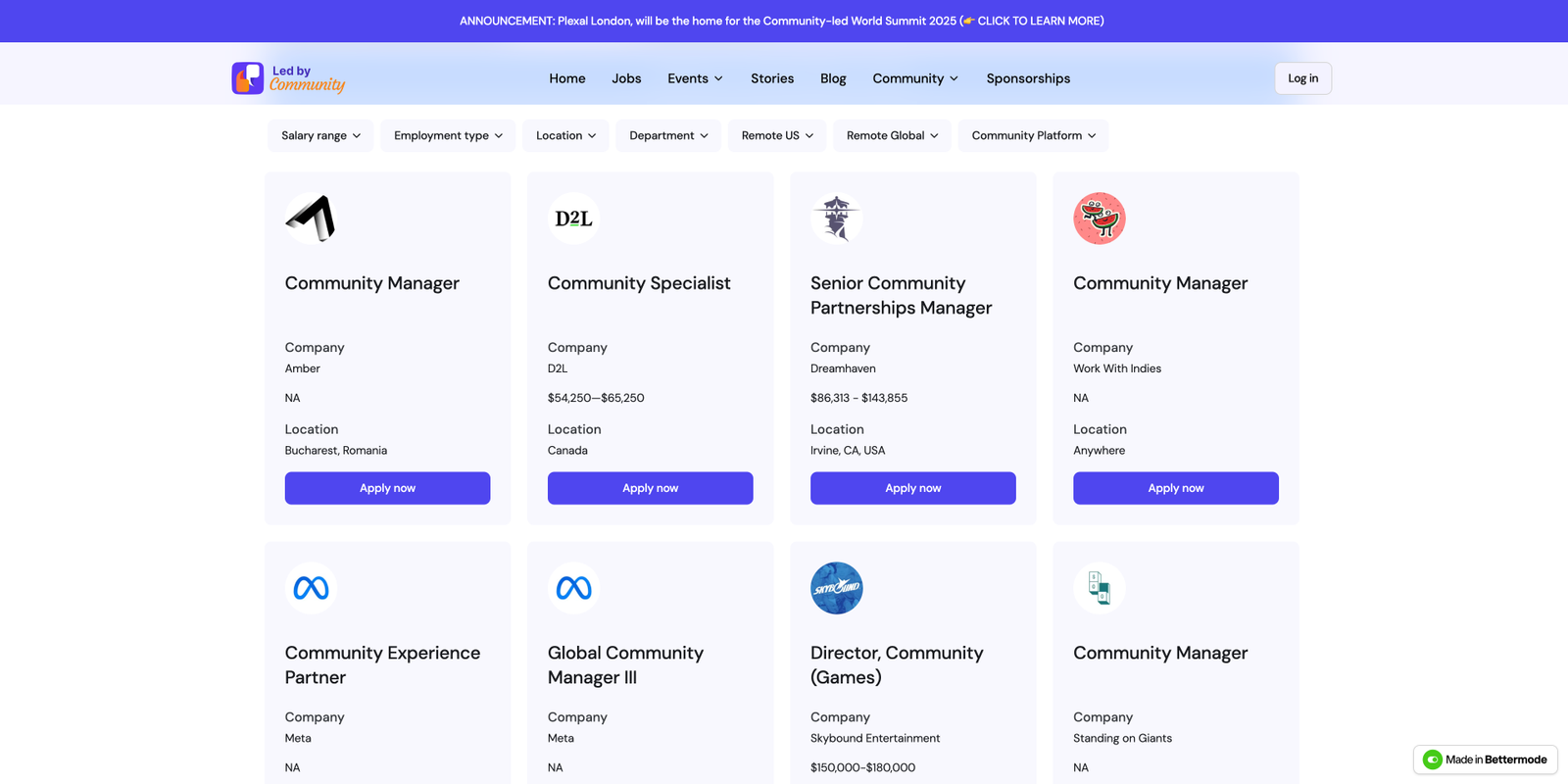Open the Remote Global filter

pos(892,135)
